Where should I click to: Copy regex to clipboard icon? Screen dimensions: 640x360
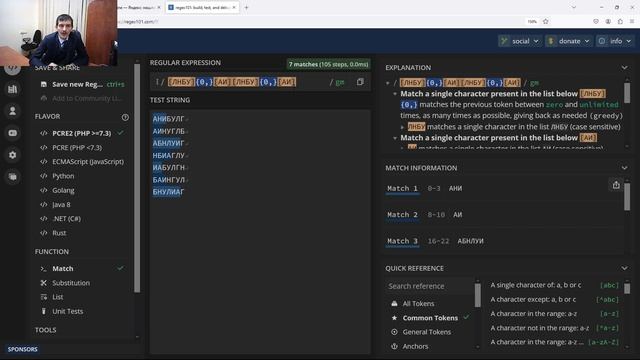[x=360, y=82]
